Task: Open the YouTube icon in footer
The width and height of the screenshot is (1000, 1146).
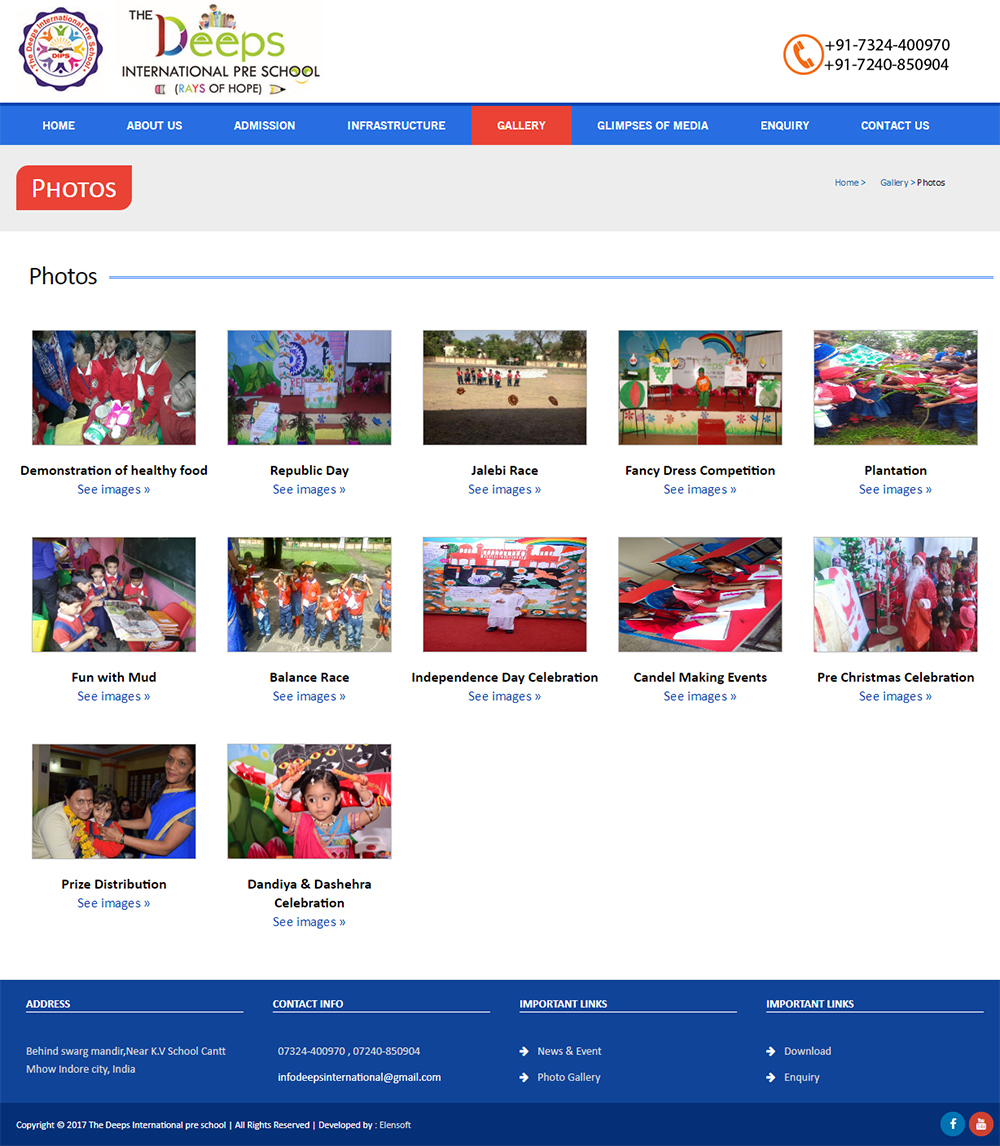Action: pyautogui.click(x=980, y=1124)
